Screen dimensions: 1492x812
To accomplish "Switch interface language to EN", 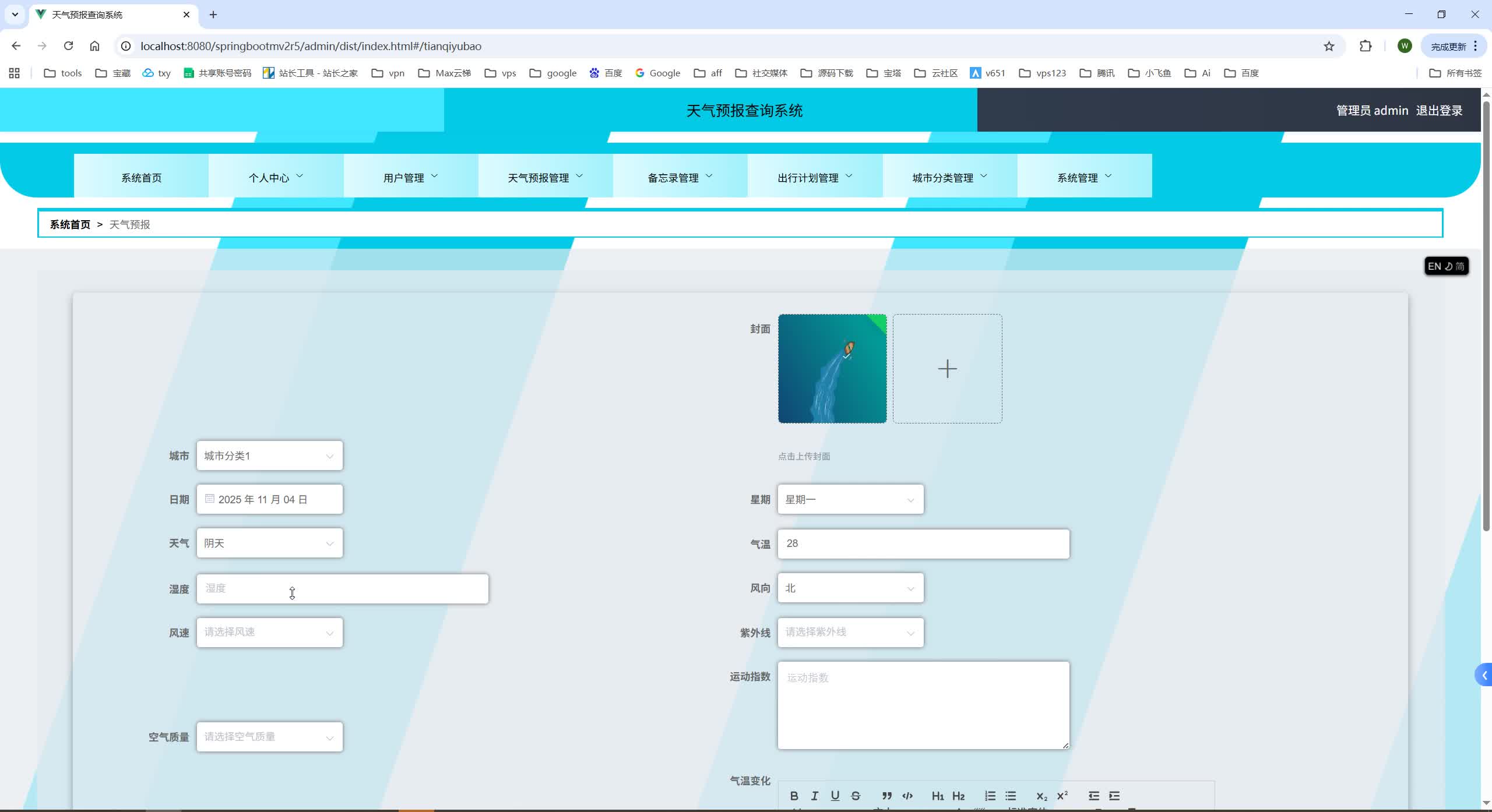I will pos(1434,266).
